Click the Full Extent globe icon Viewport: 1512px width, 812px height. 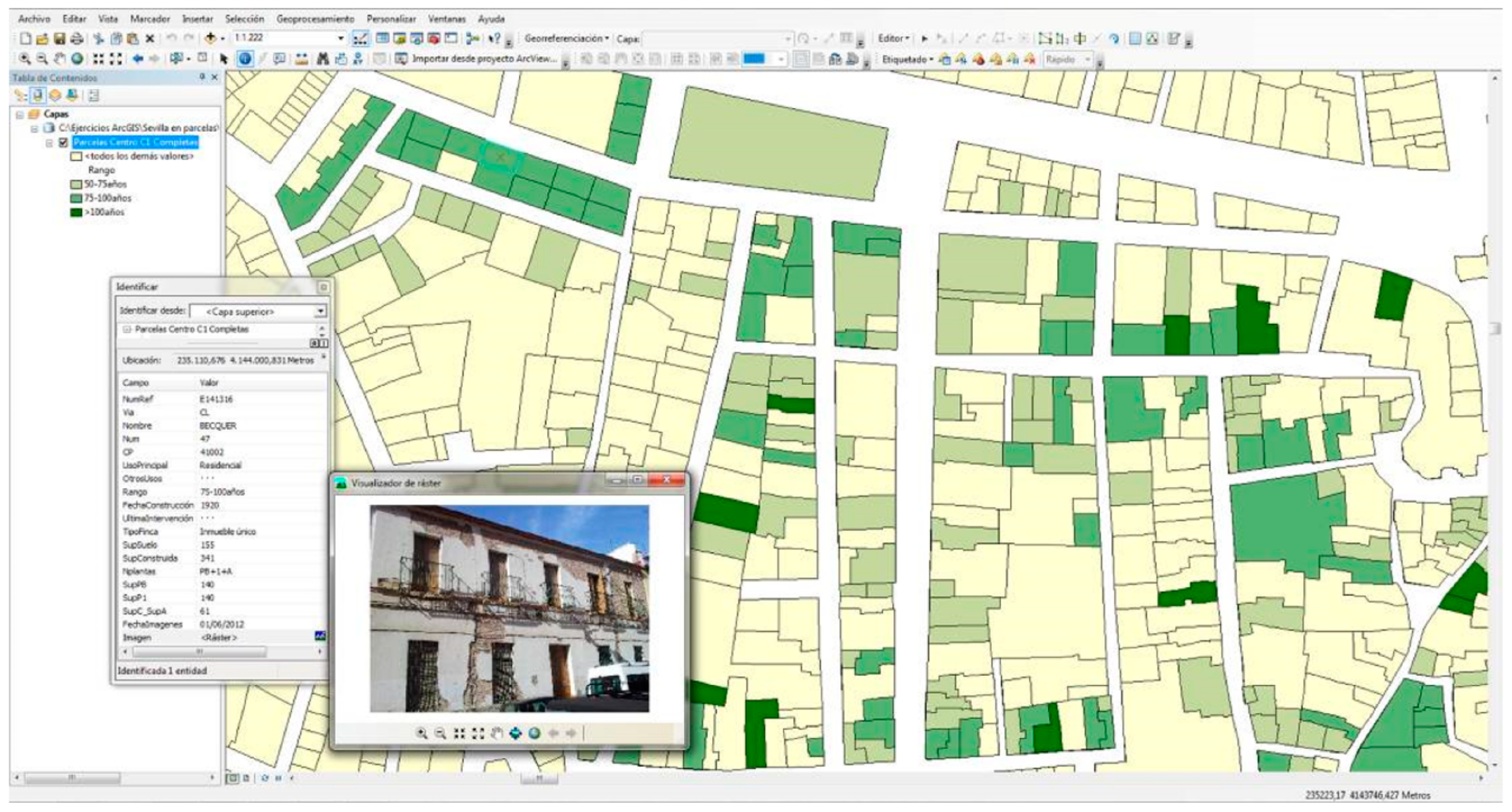tap(77, 59)
